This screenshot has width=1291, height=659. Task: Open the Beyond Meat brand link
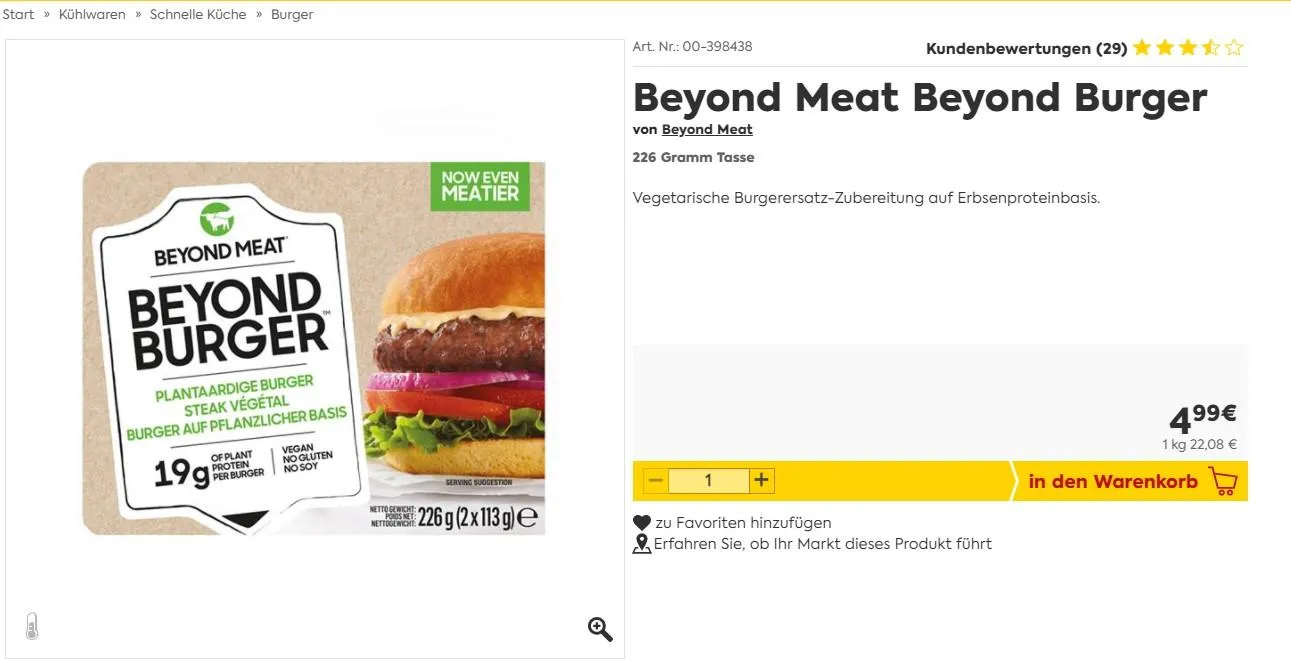click(707, 130)
